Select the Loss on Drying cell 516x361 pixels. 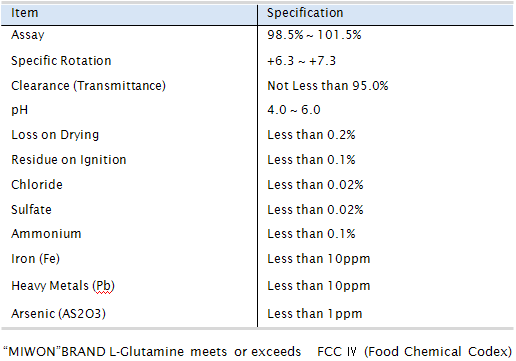(55, 135)
